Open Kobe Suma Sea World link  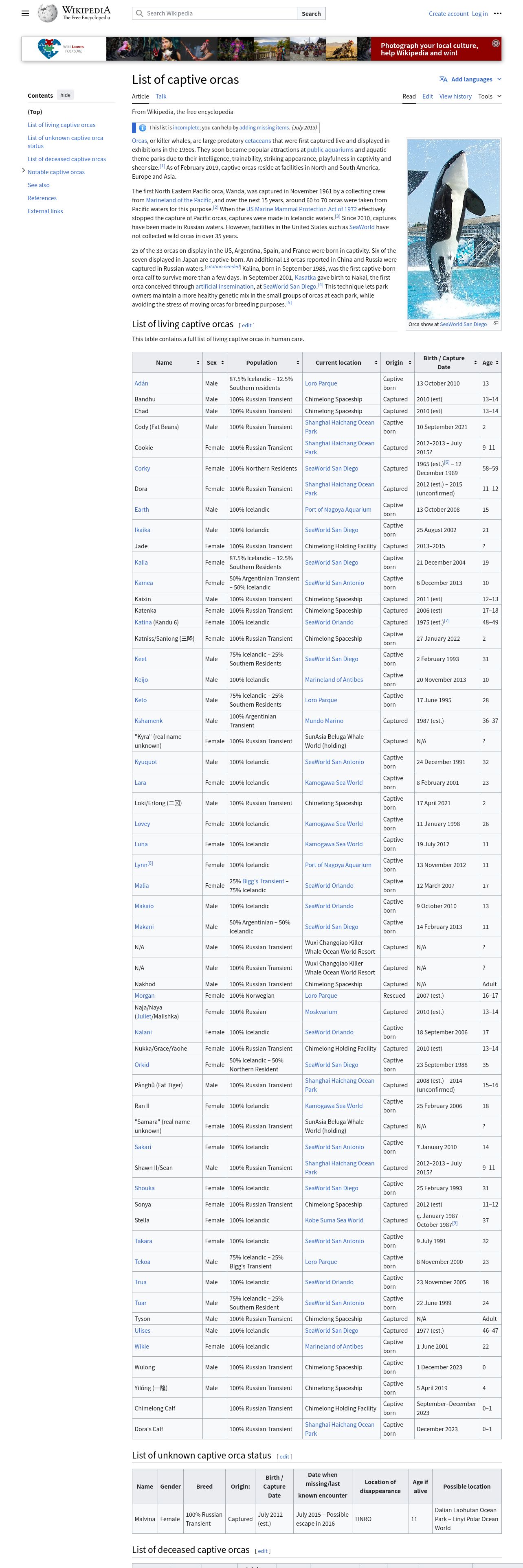coord(334,1220)
